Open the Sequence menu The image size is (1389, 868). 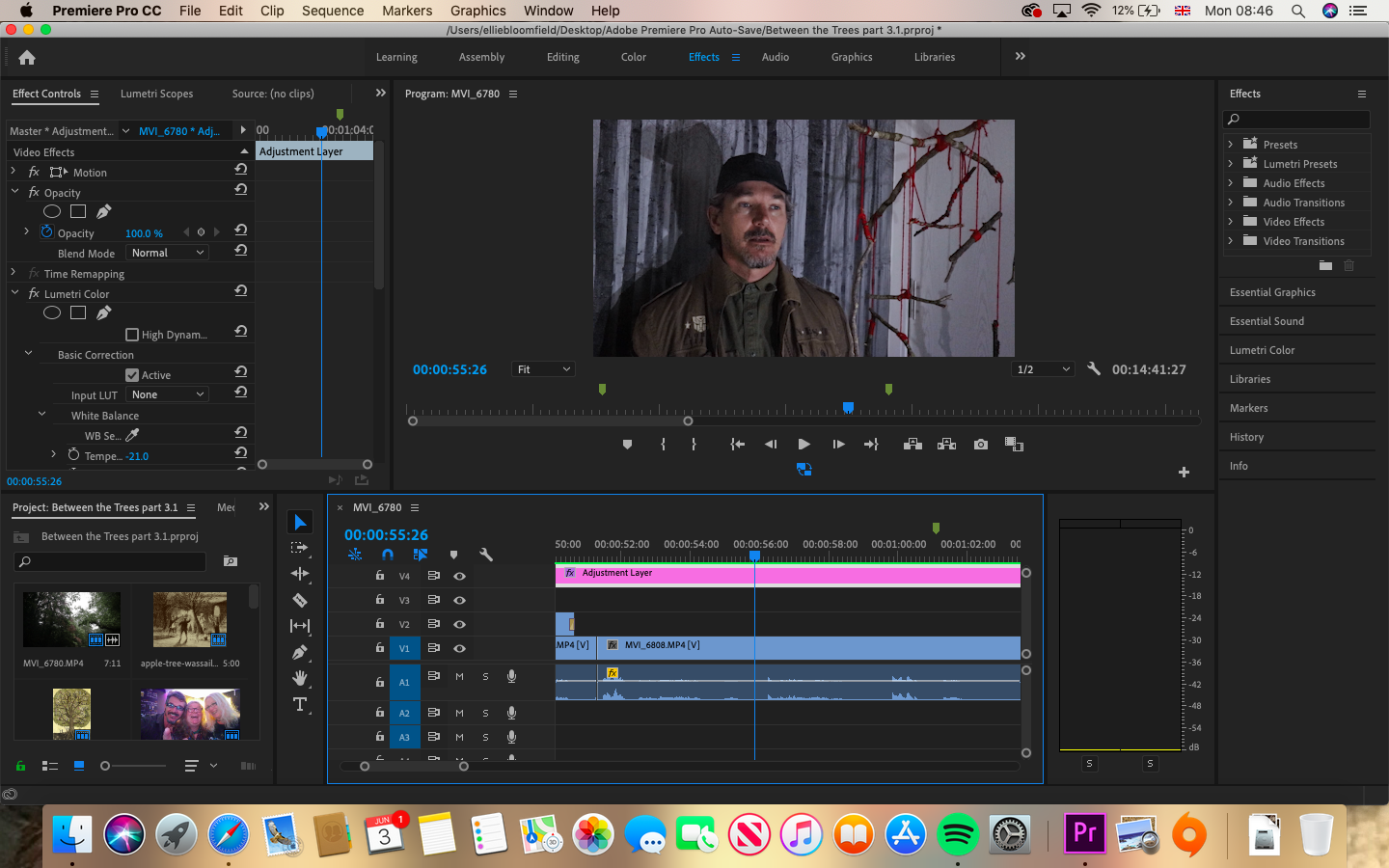333,11
